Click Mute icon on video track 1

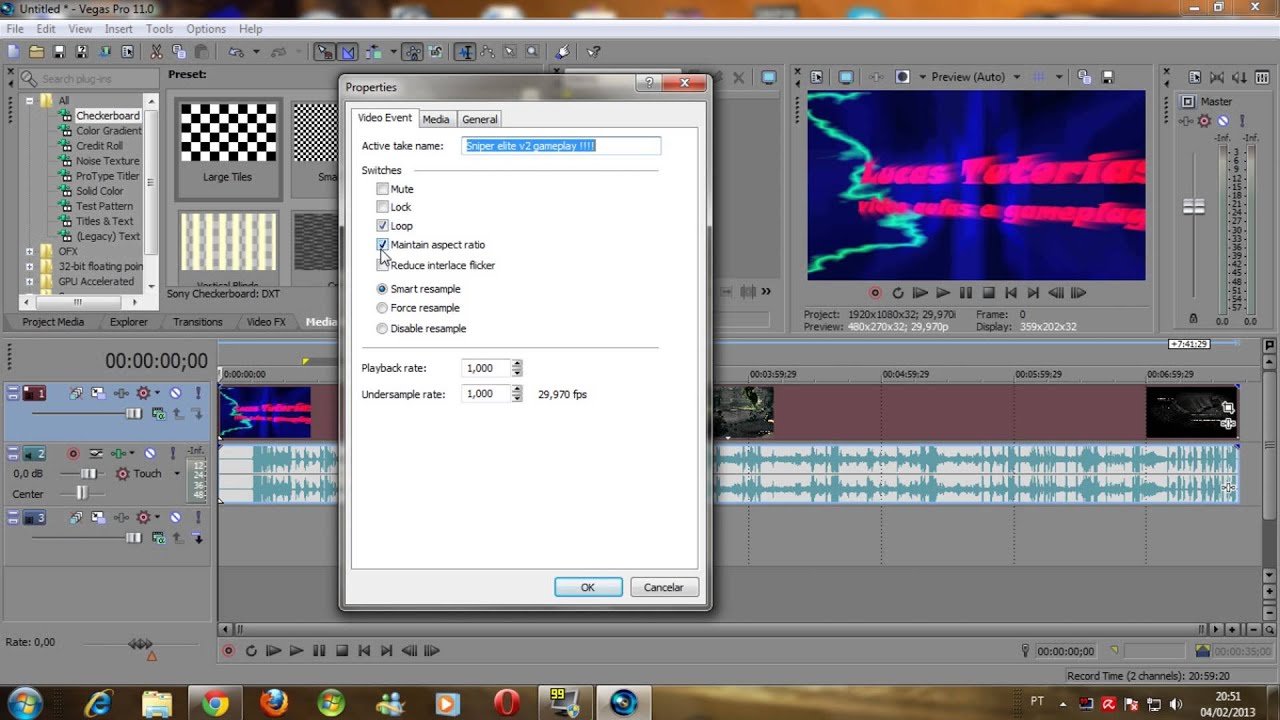coord(176,393)
